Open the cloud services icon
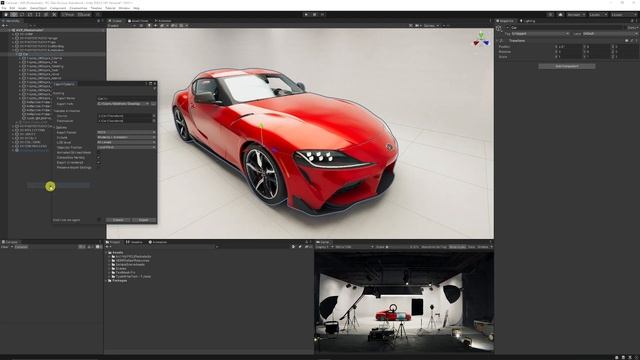This screenshot has width=640, height=360. click(560, 14)
